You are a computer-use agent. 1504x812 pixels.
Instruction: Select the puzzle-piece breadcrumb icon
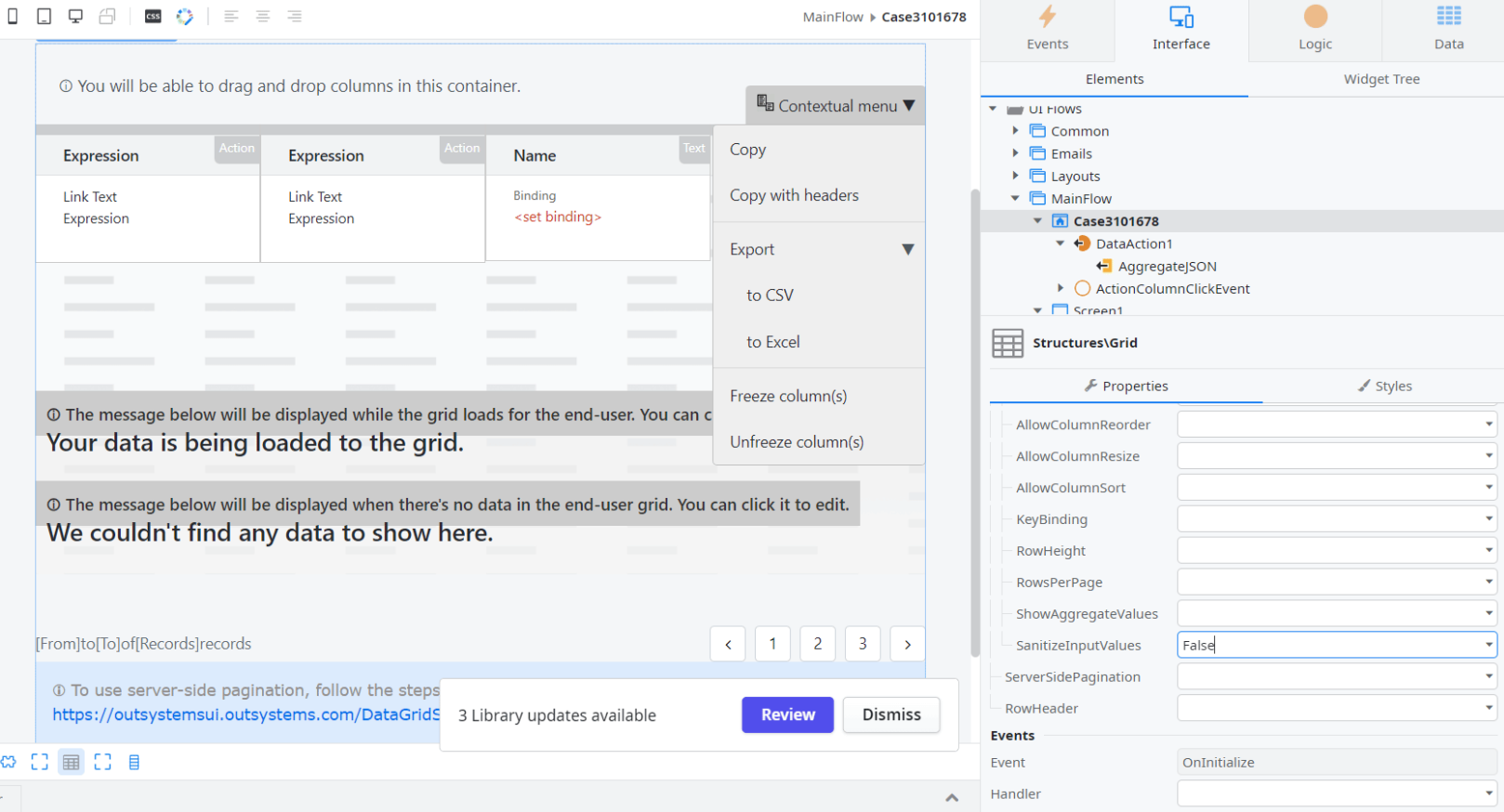(8, 762)
